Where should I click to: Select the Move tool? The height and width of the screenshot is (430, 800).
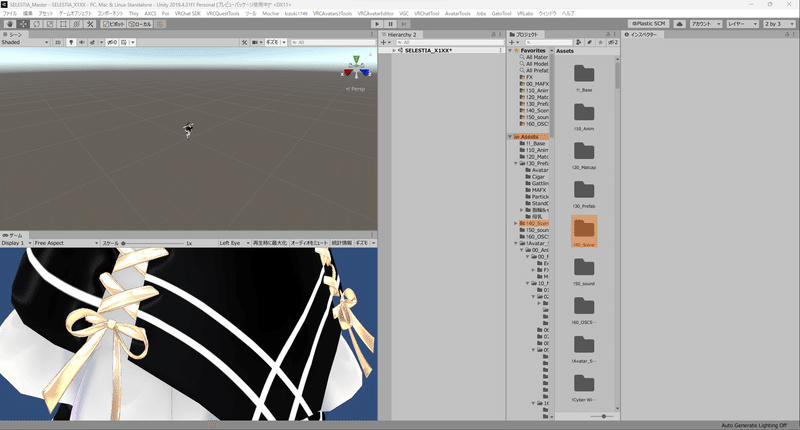click(x=23, y=24)
